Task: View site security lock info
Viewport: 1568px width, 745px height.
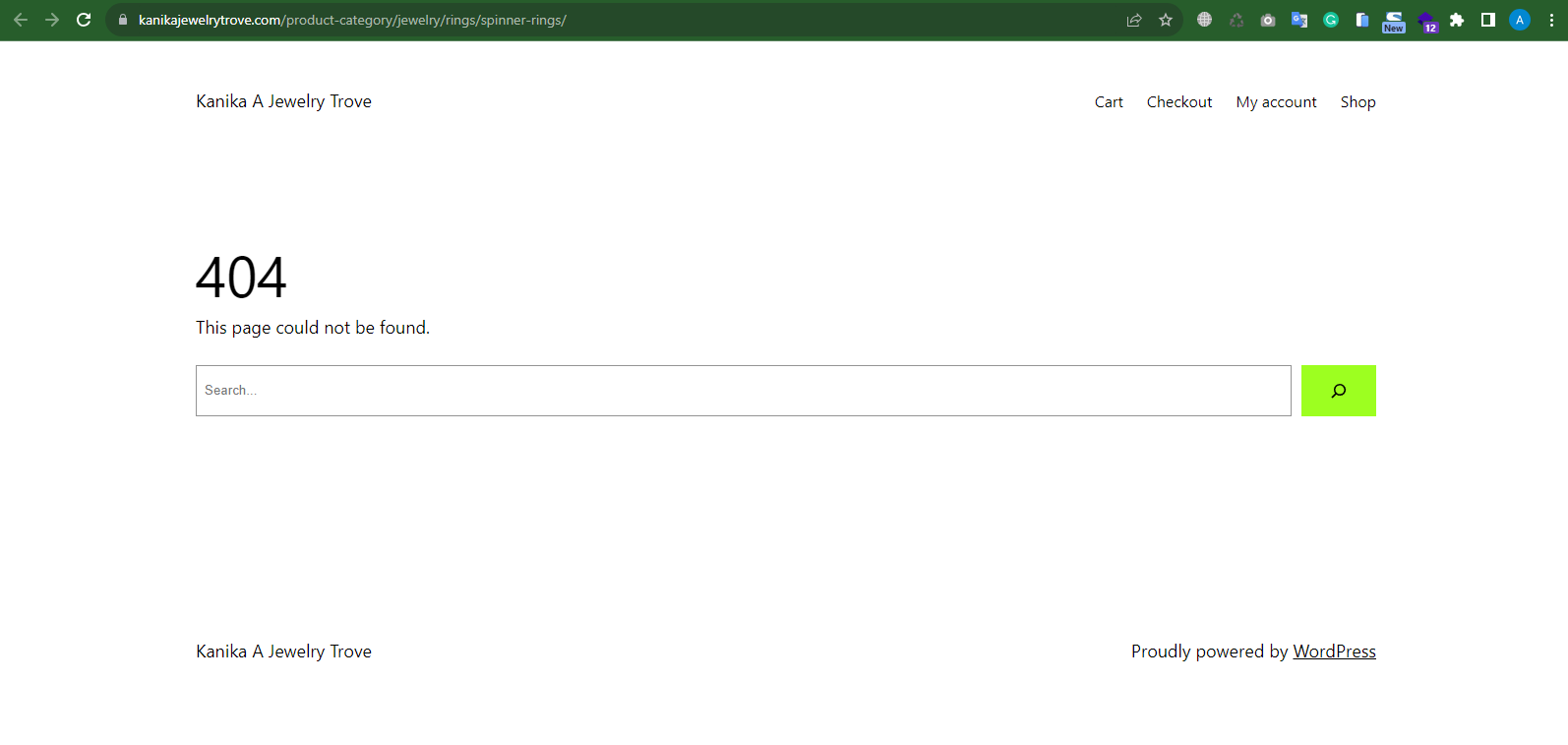Action: (x=123, y=20)
